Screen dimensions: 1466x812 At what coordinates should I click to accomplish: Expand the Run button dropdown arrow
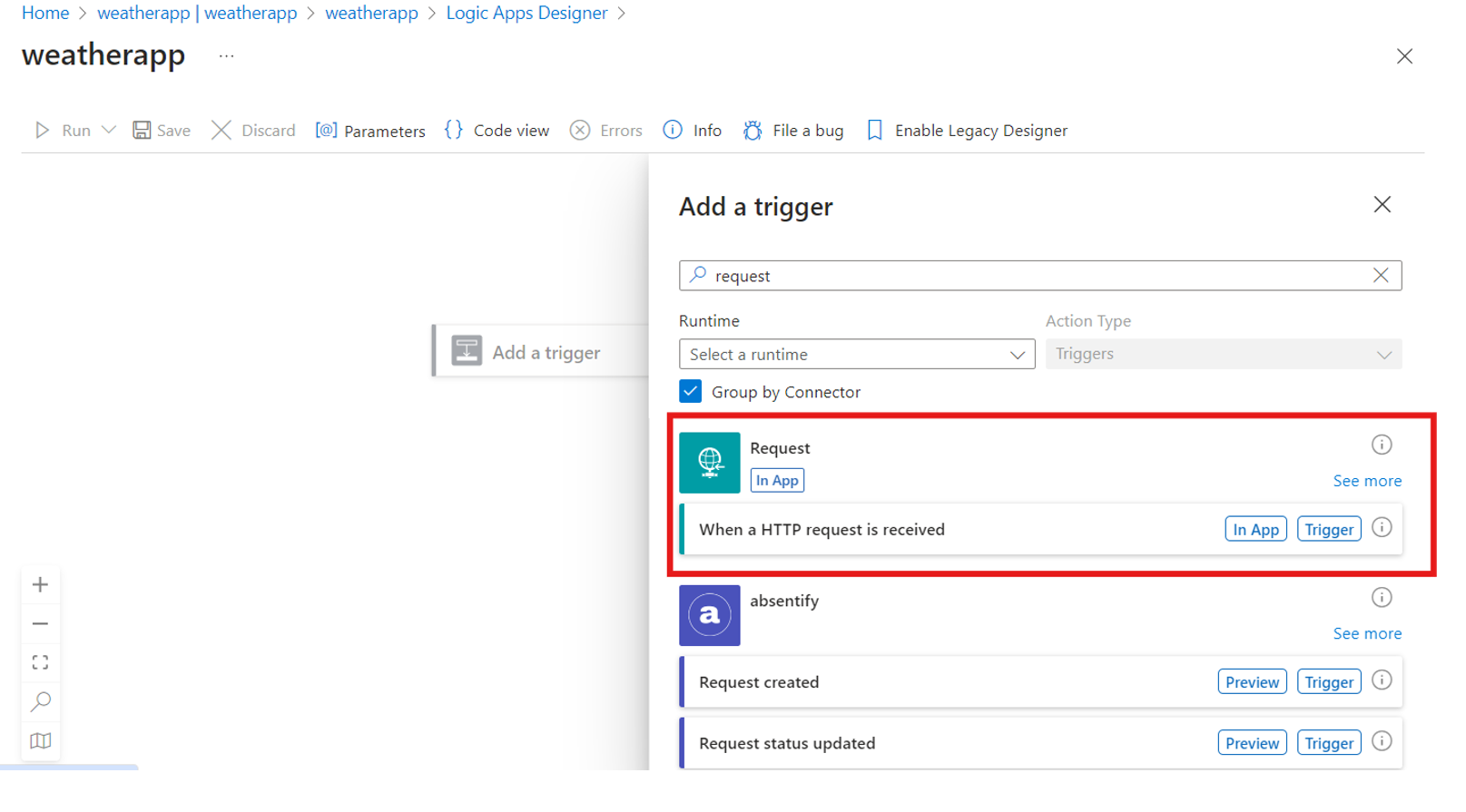click(x=109, y=130)
